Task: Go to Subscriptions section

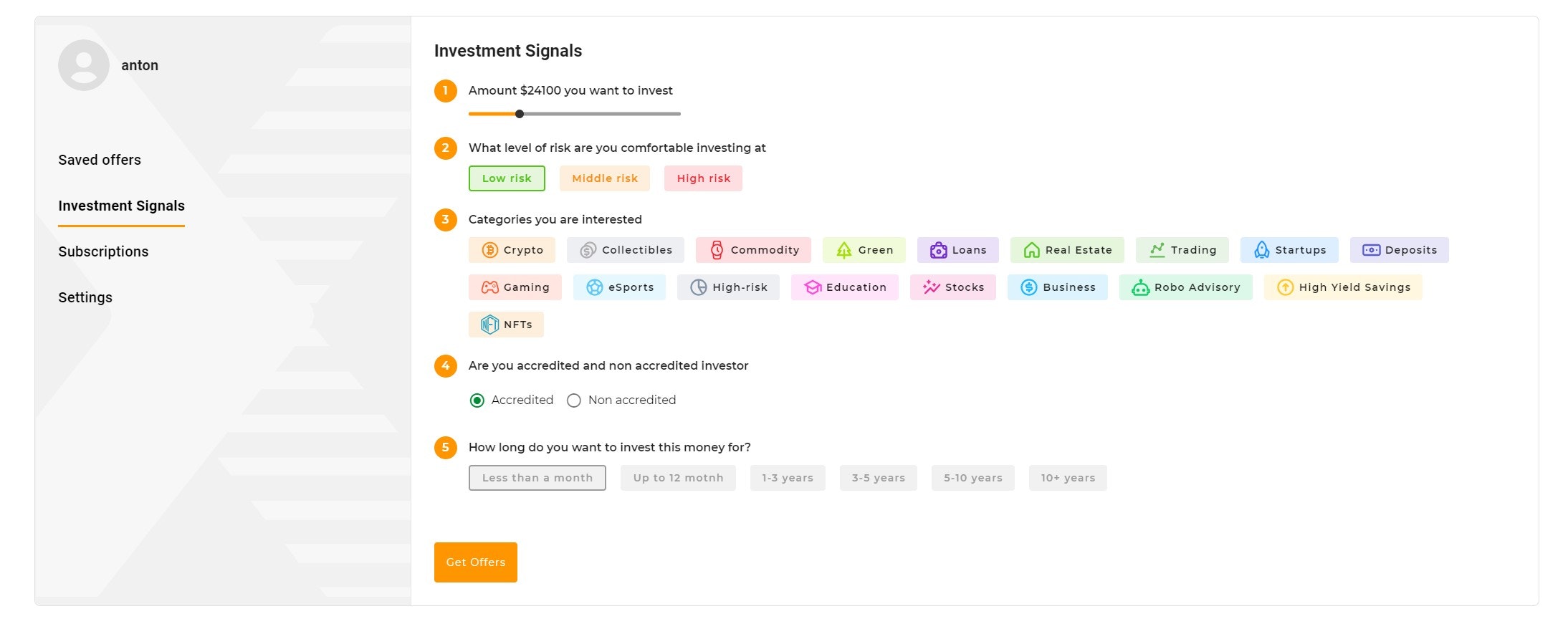Action: [x=103, y=251]
